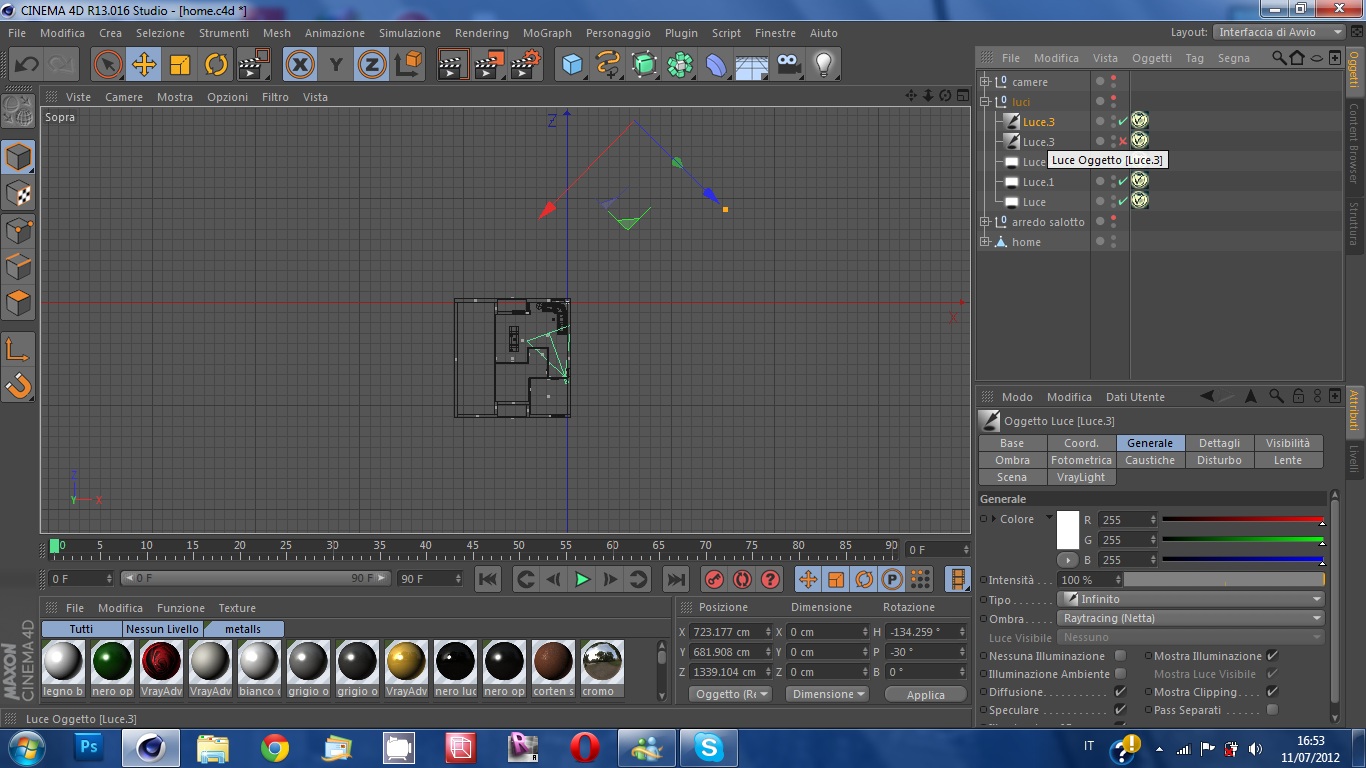Select the Move tool in toolbar
Viewport: 1366px width, 768px height.
144,65
